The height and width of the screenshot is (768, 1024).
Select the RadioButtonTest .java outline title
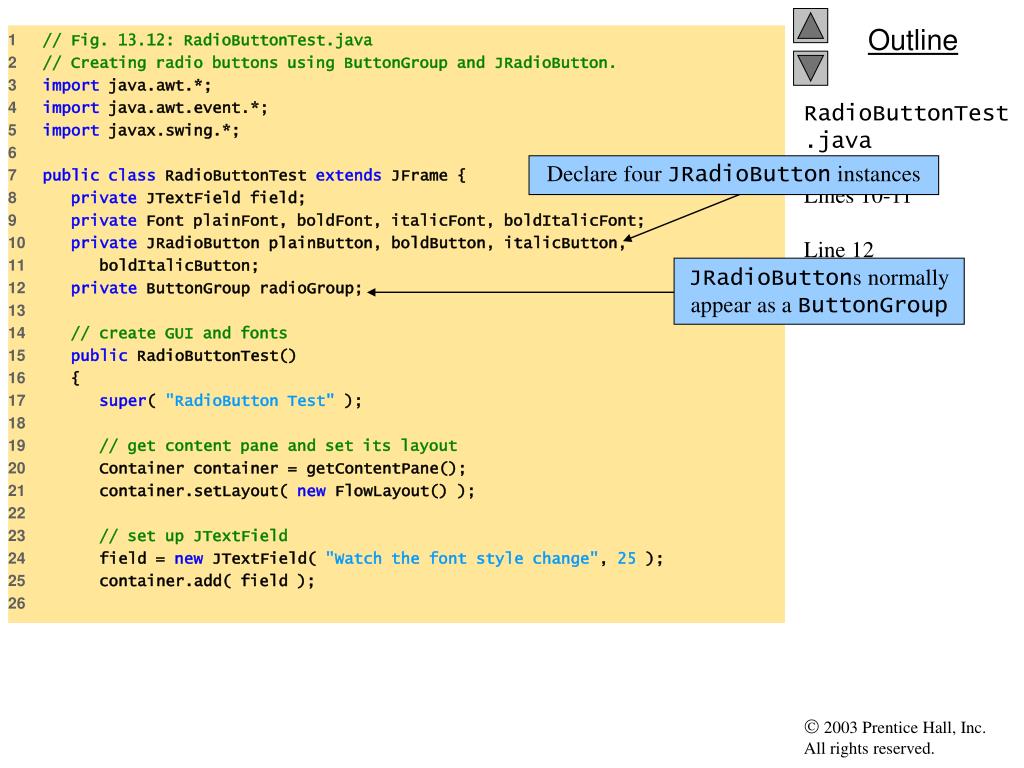point(906,127)
